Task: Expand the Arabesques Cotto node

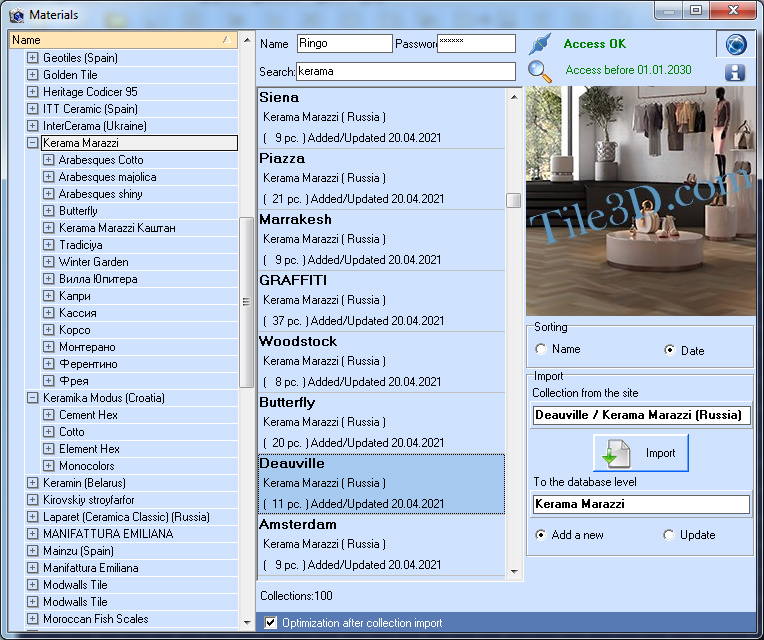Action: 48,160
